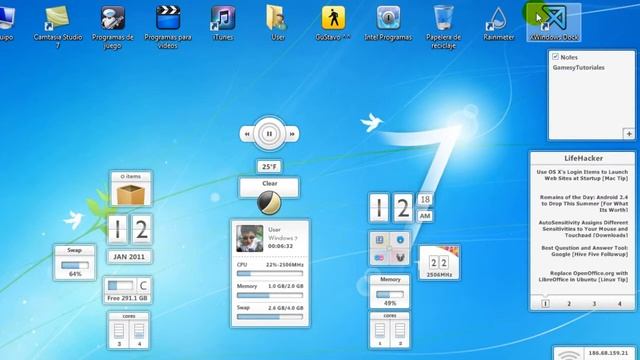The image size is (640, 360).
Task: Click the Swap 2.6 GB/4.0 GB bar
Action: click(270, 316)
